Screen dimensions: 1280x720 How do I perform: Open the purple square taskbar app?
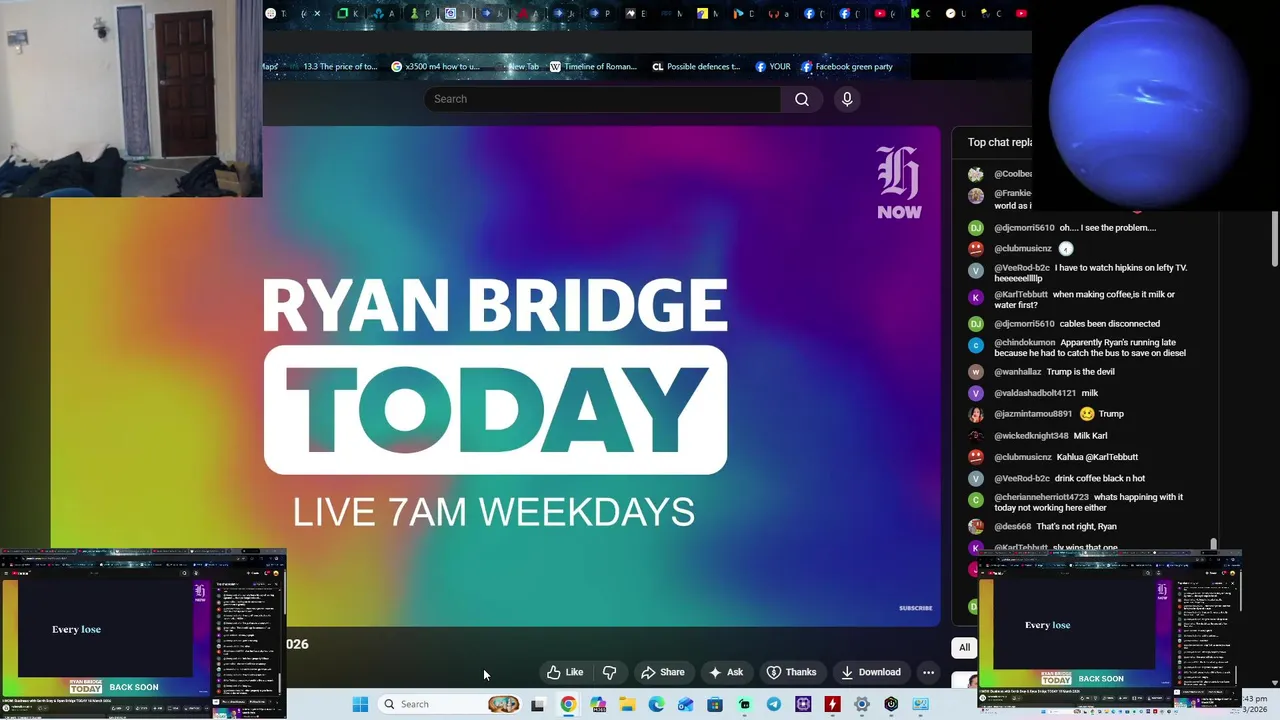coord(803,704)
